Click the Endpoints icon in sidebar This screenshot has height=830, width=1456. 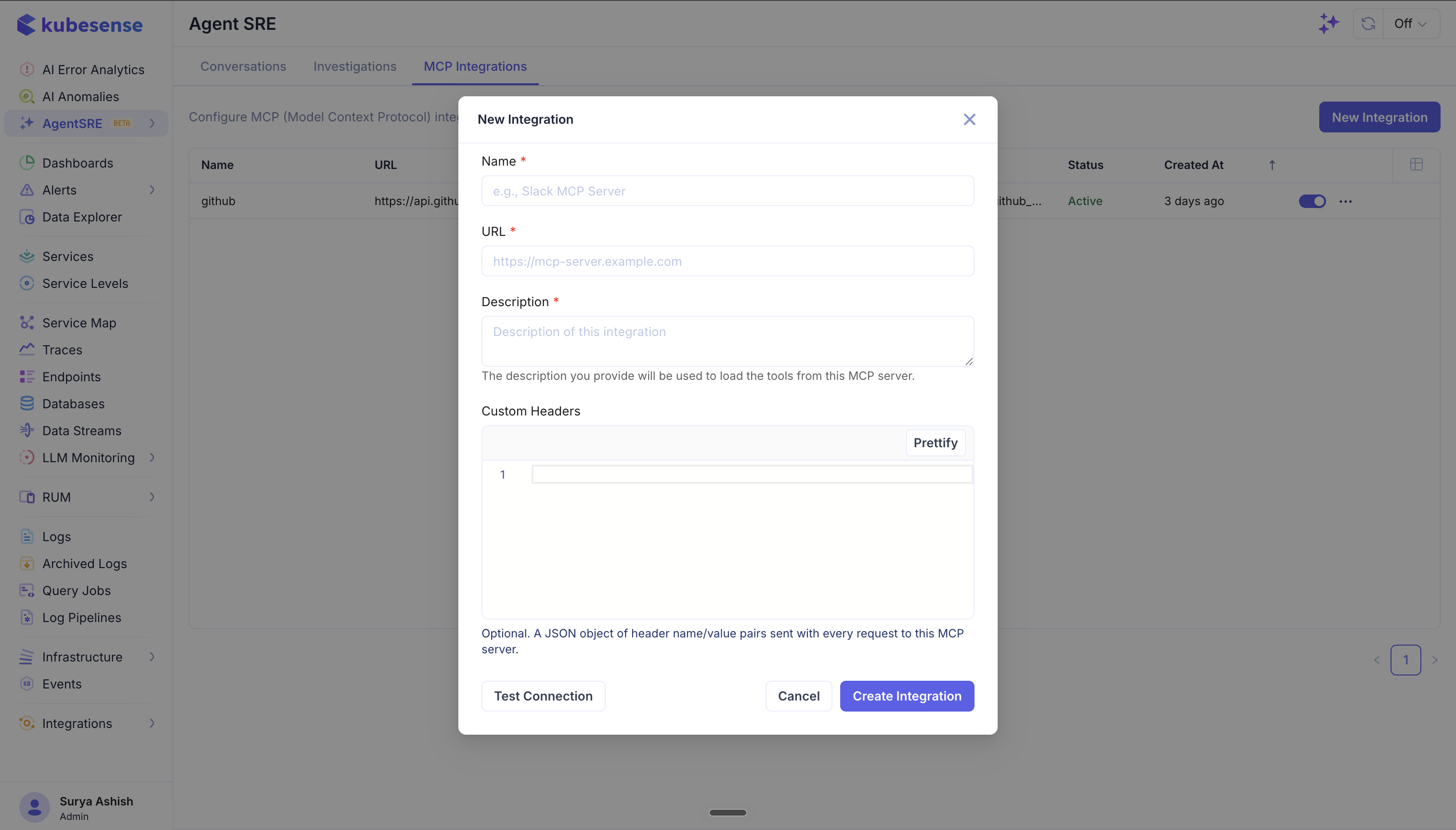(27, 377)
